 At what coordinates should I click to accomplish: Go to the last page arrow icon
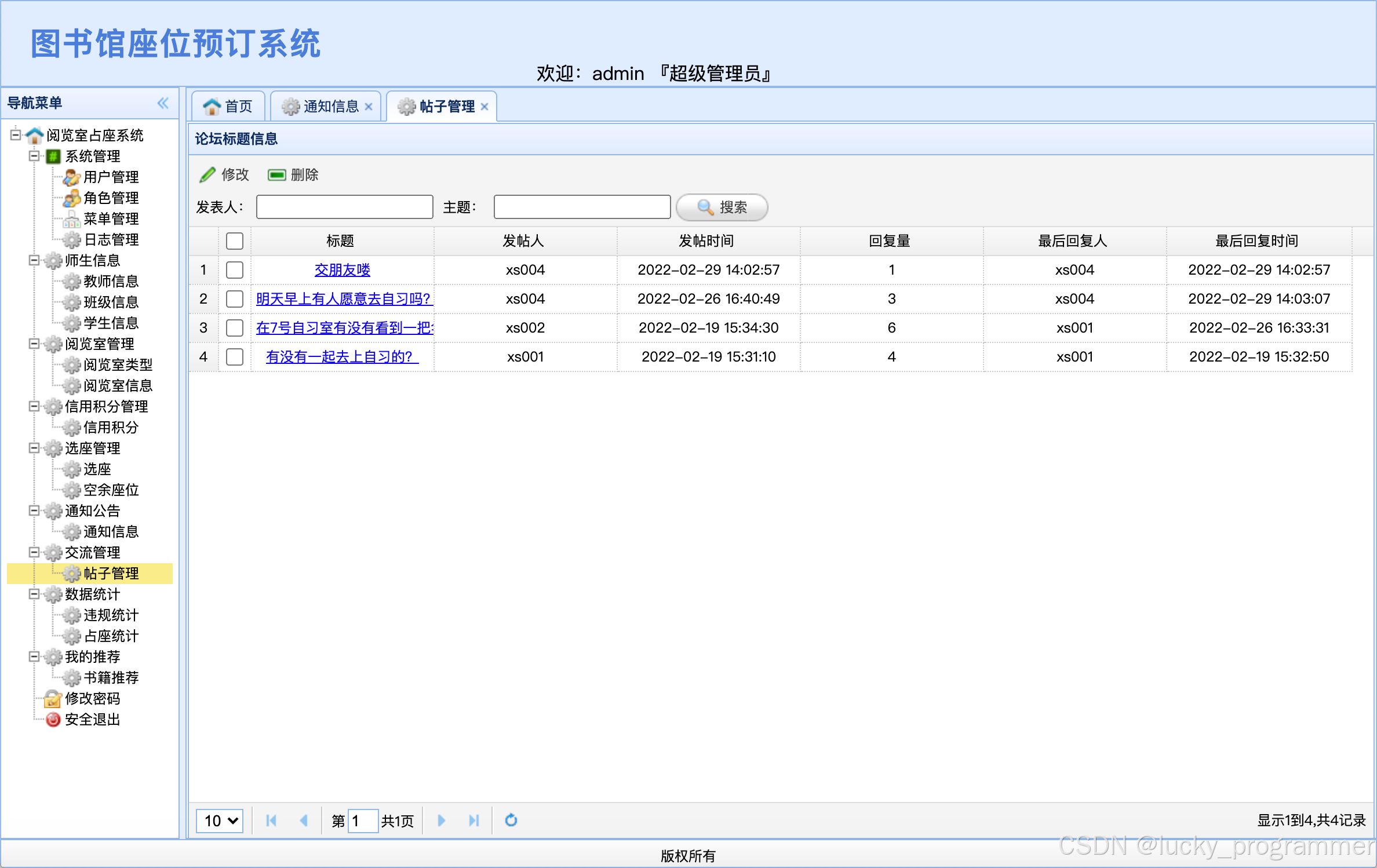pos(473,820)
